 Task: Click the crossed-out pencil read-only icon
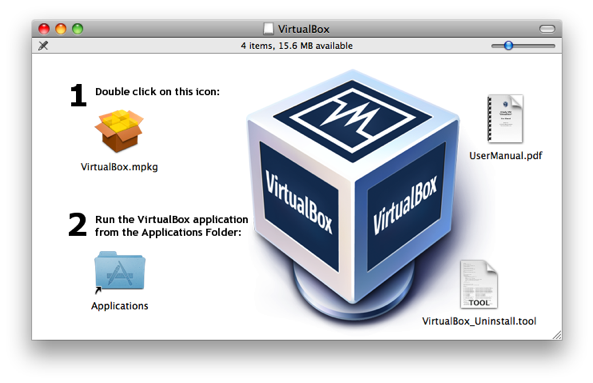(43, 46)
